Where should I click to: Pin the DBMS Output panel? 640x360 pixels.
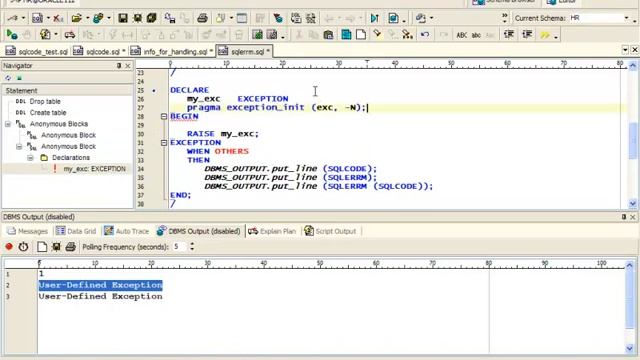click(x=624, y=217)
